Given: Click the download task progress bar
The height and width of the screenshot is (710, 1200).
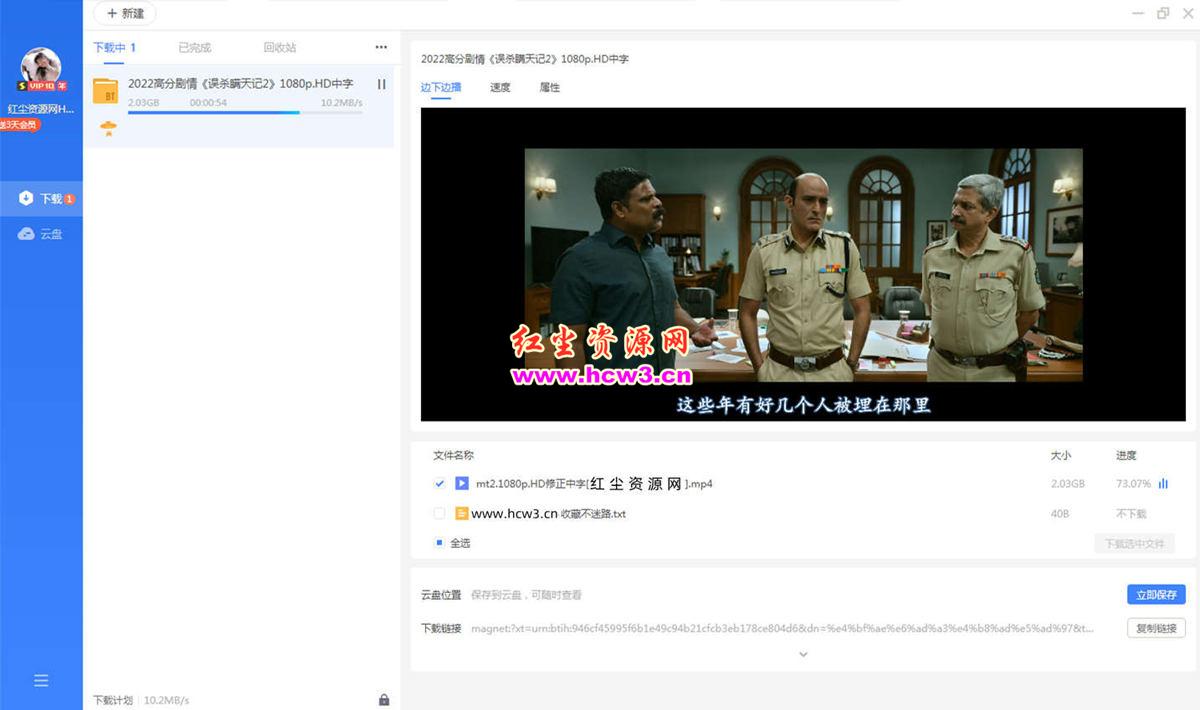Looking at the screenshot, I should tap(245, 113).
